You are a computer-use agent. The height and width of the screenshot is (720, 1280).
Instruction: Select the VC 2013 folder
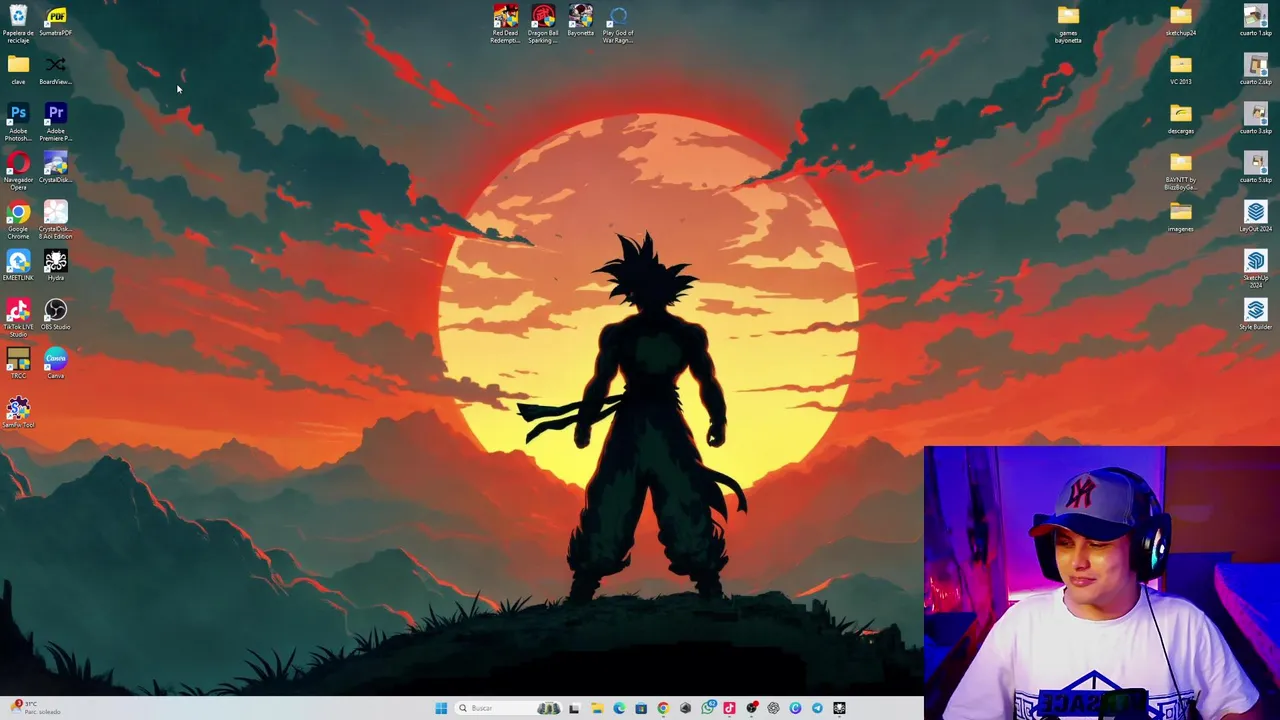[1181, 70]
